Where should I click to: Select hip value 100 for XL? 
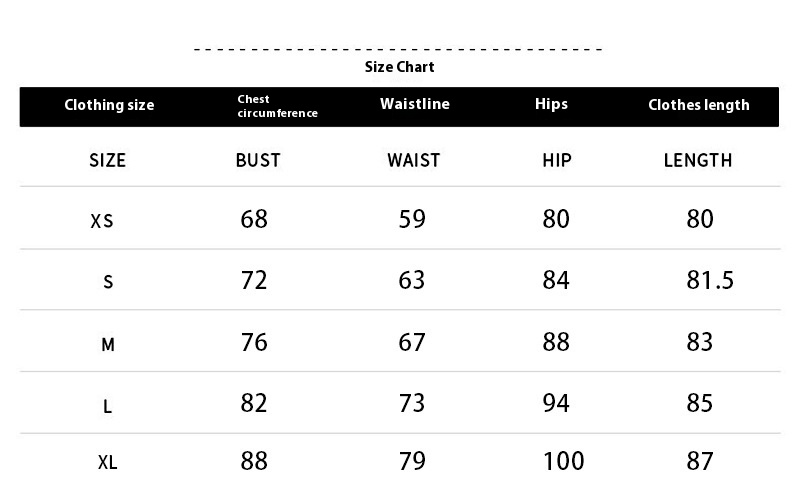click(563, 461)
